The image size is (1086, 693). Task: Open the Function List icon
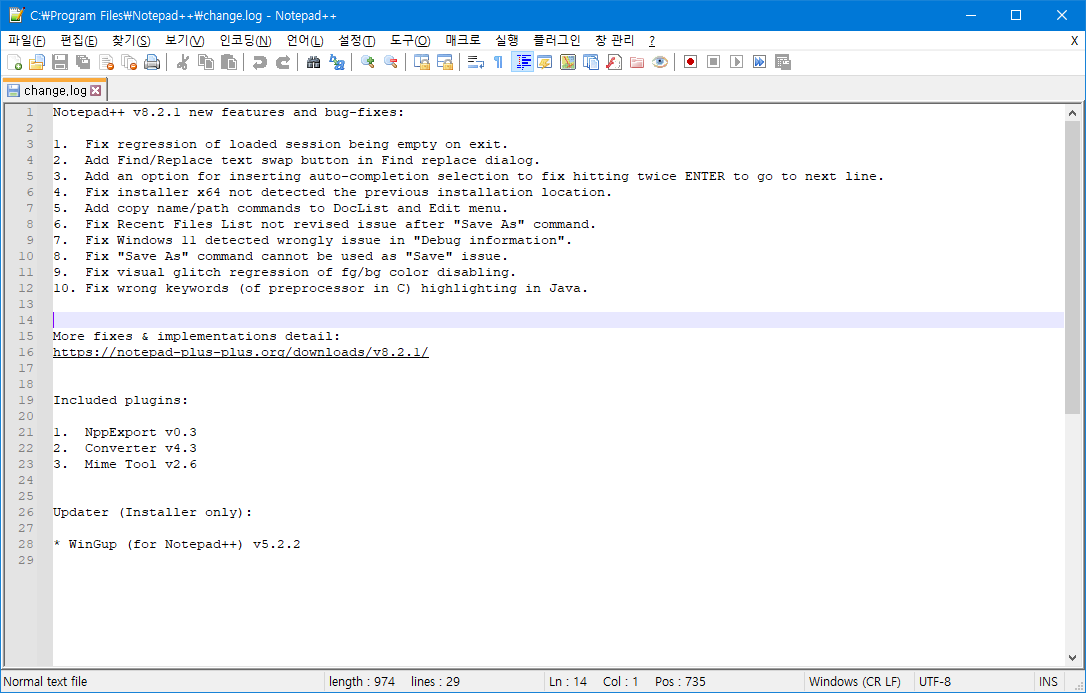pos(614,62)
